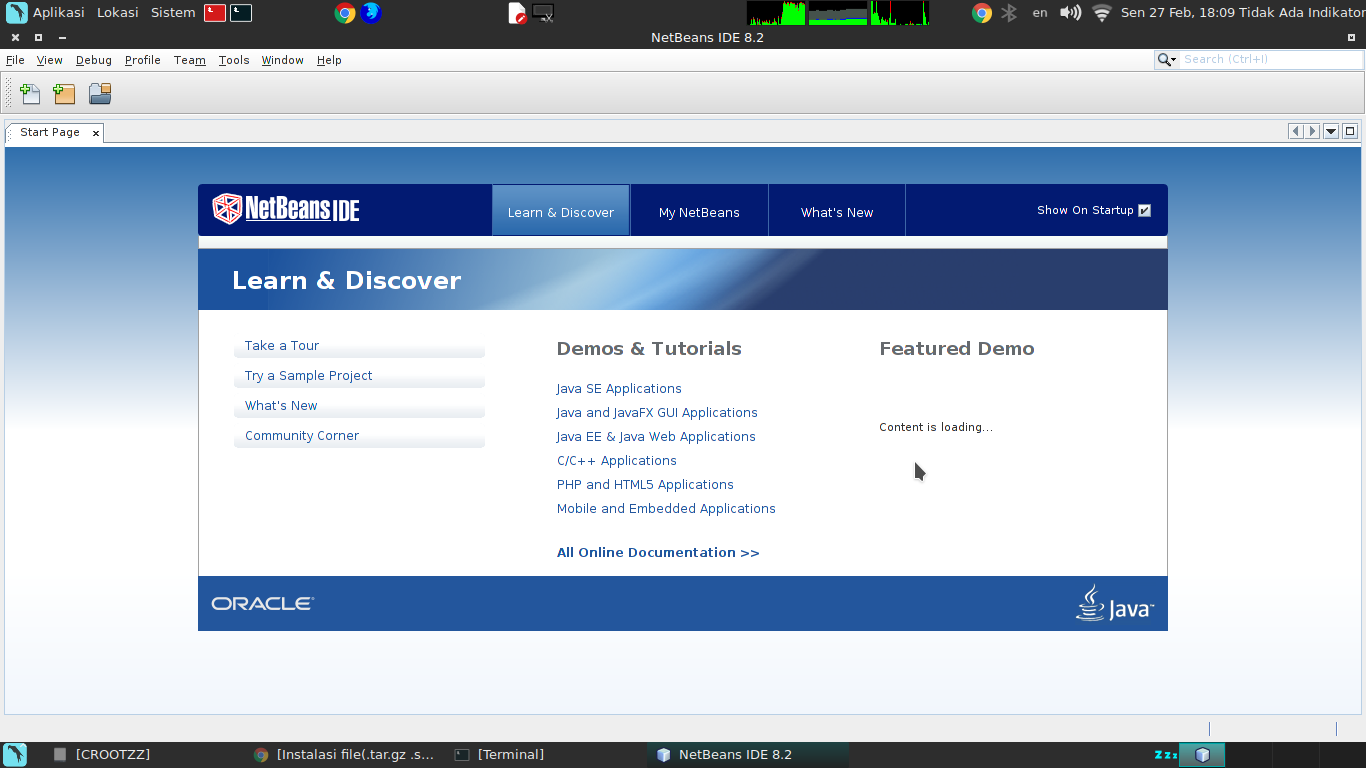
Task: Open the volume speaker indicator
Action: pyautogui.click(x=1070, y=13)
